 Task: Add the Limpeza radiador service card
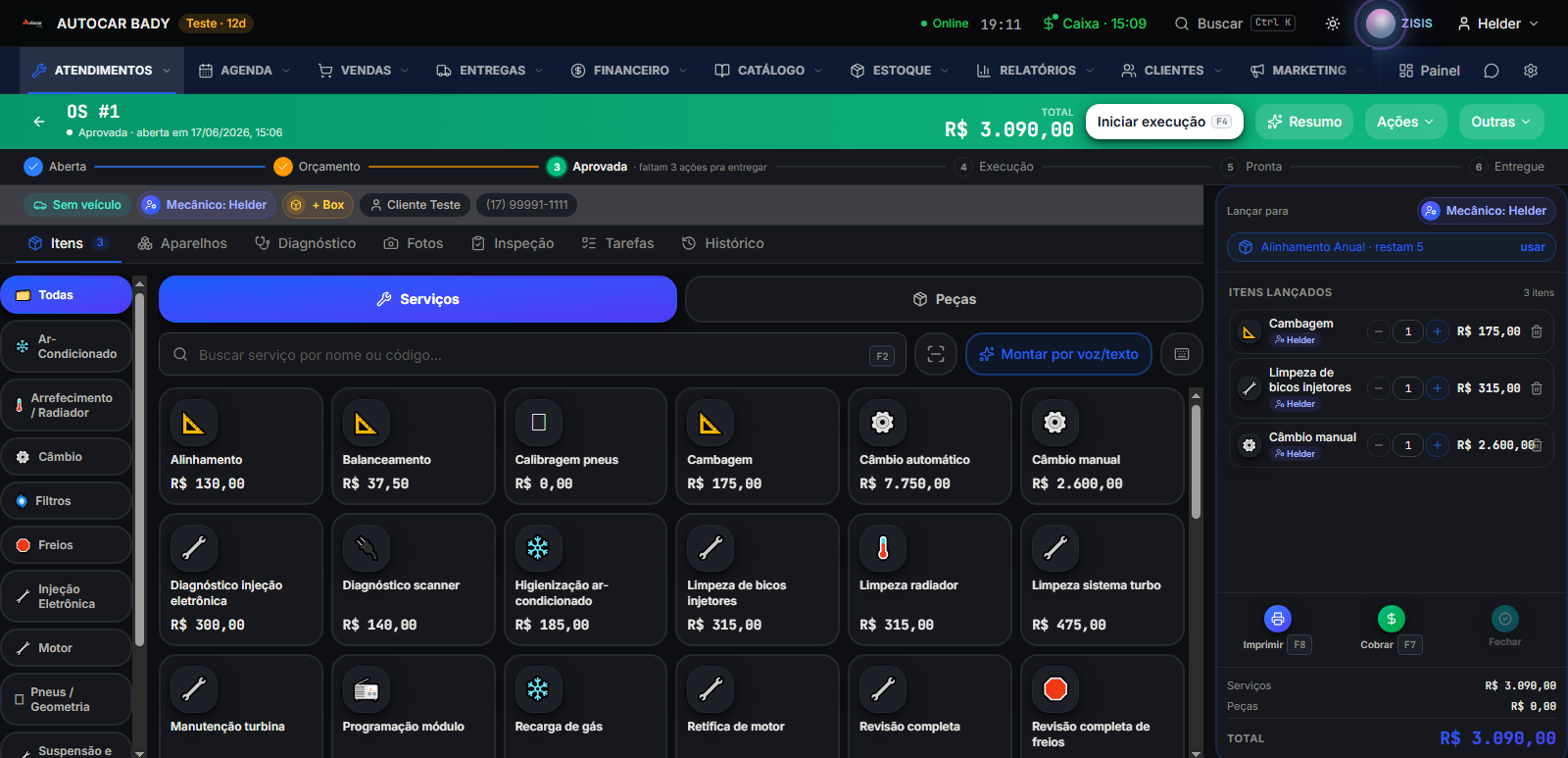tap(930, 580)
